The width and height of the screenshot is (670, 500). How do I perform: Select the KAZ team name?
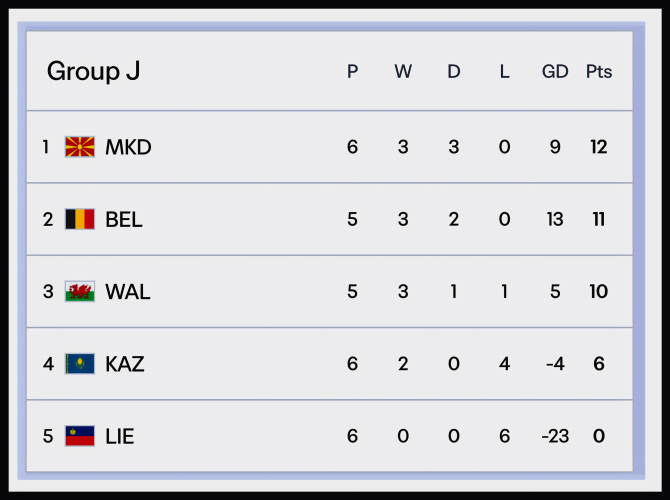coord(125,364)
